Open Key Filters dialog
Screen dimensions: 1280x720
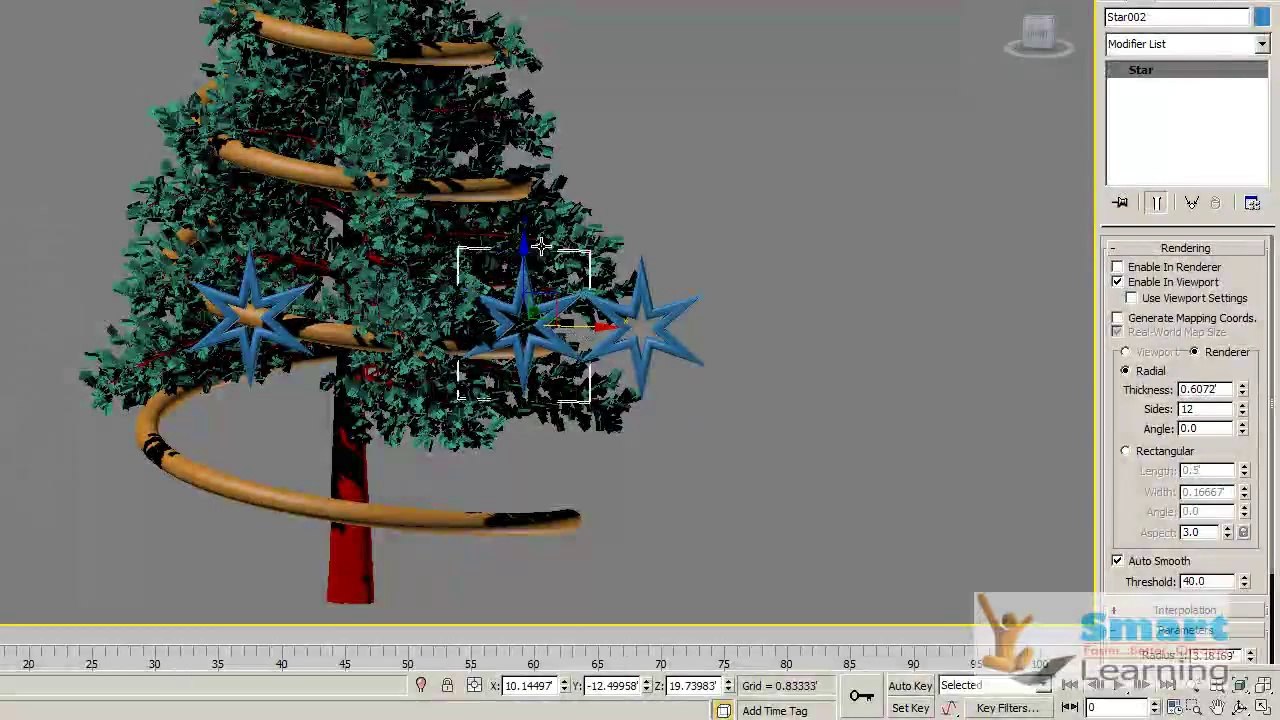pos(1007,708)
